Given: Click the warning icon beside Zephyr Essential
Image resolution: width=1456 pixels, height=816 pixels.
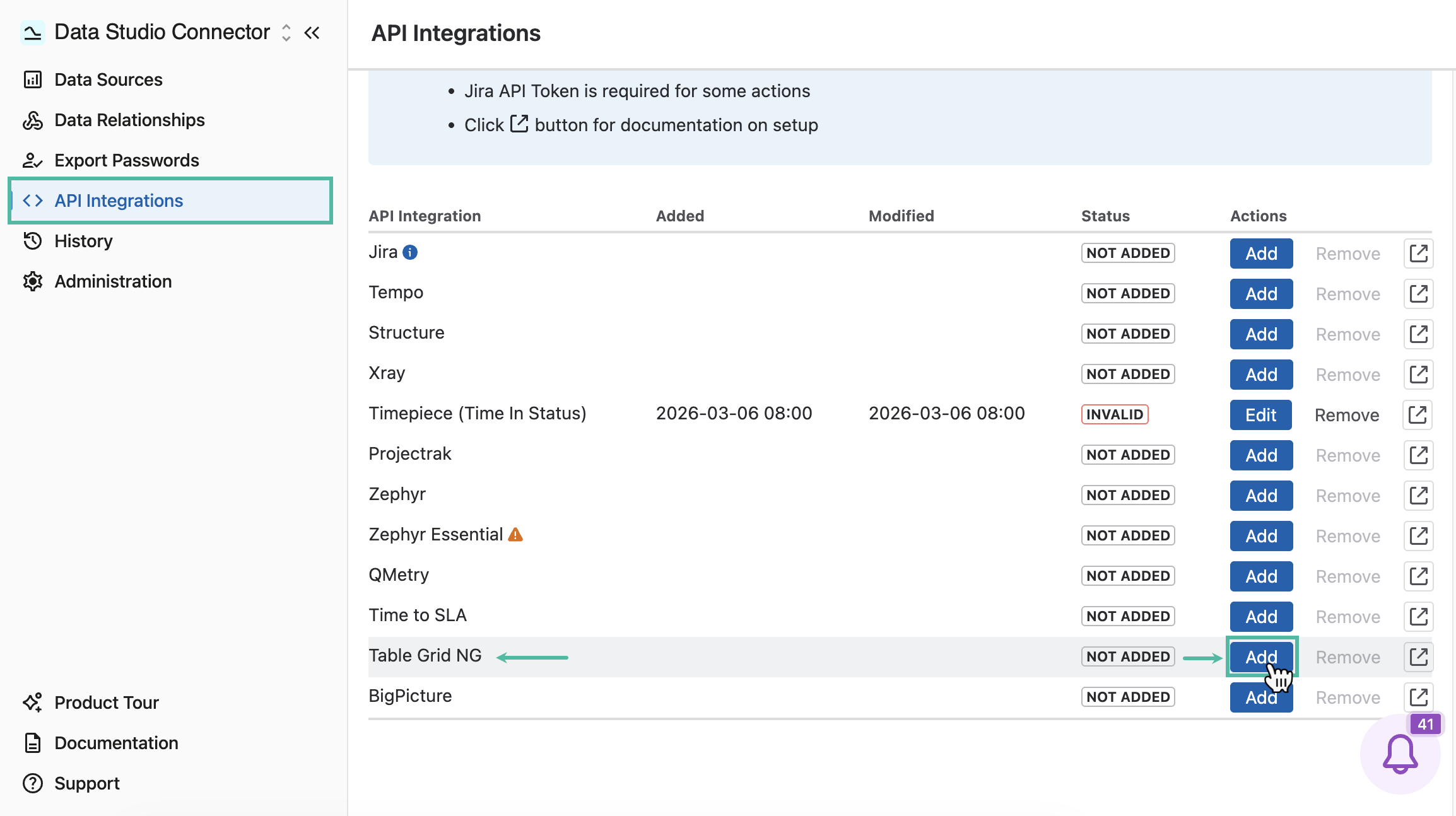Looking at the screenshot, I should (x=515, y=535).
